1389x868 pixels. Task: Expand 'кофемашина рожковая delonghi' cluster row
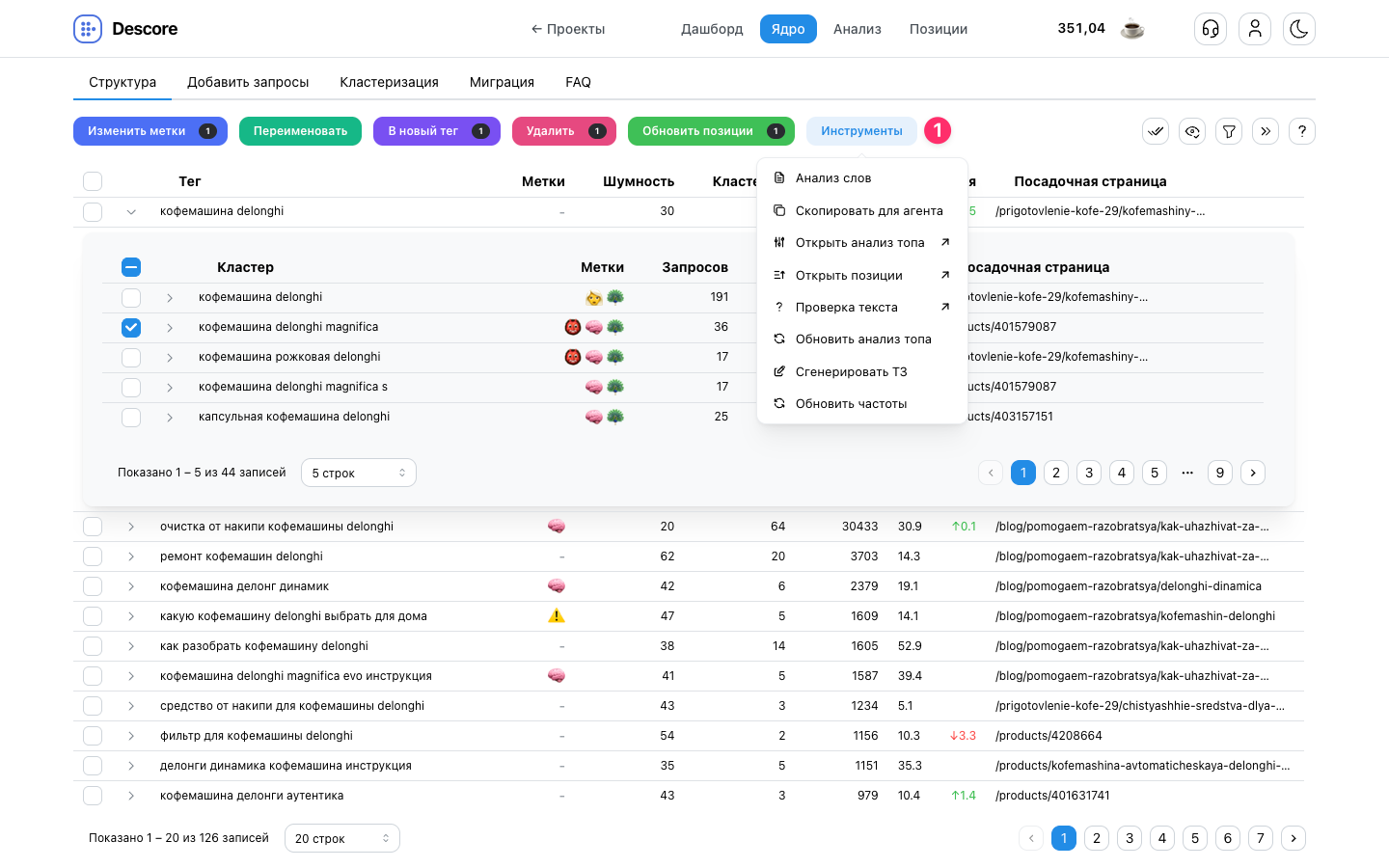(x=170, y=358)
